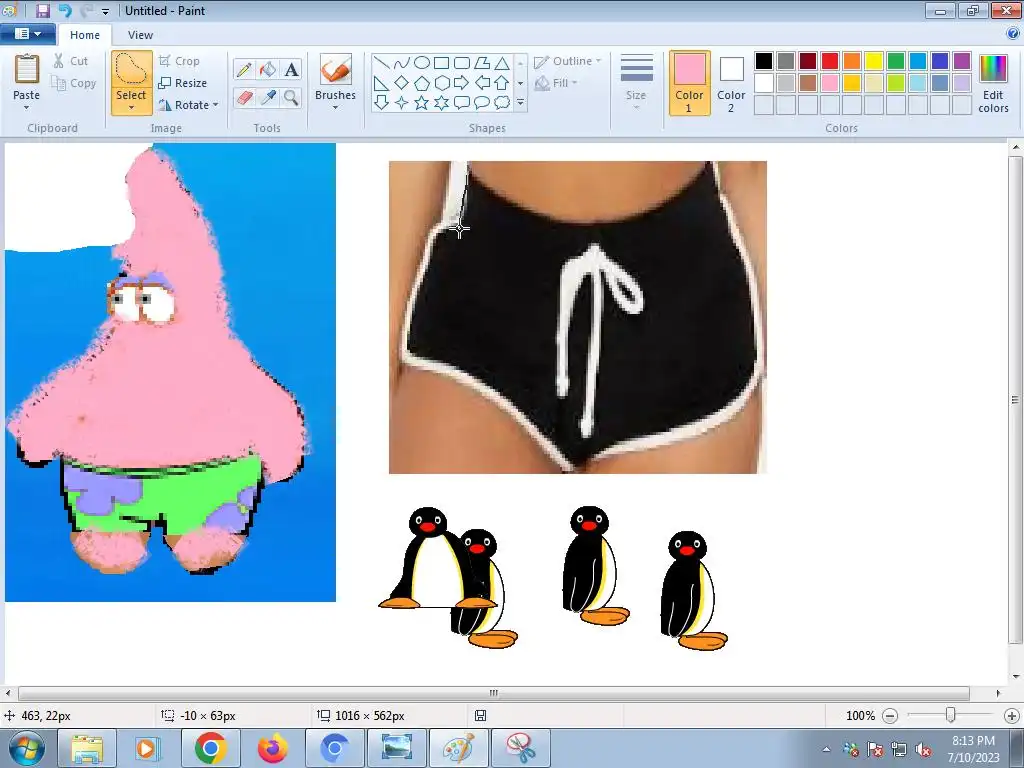Choose the Pentagon shape
Viewport: 1024px width, 768px height.
coord(422,83)
